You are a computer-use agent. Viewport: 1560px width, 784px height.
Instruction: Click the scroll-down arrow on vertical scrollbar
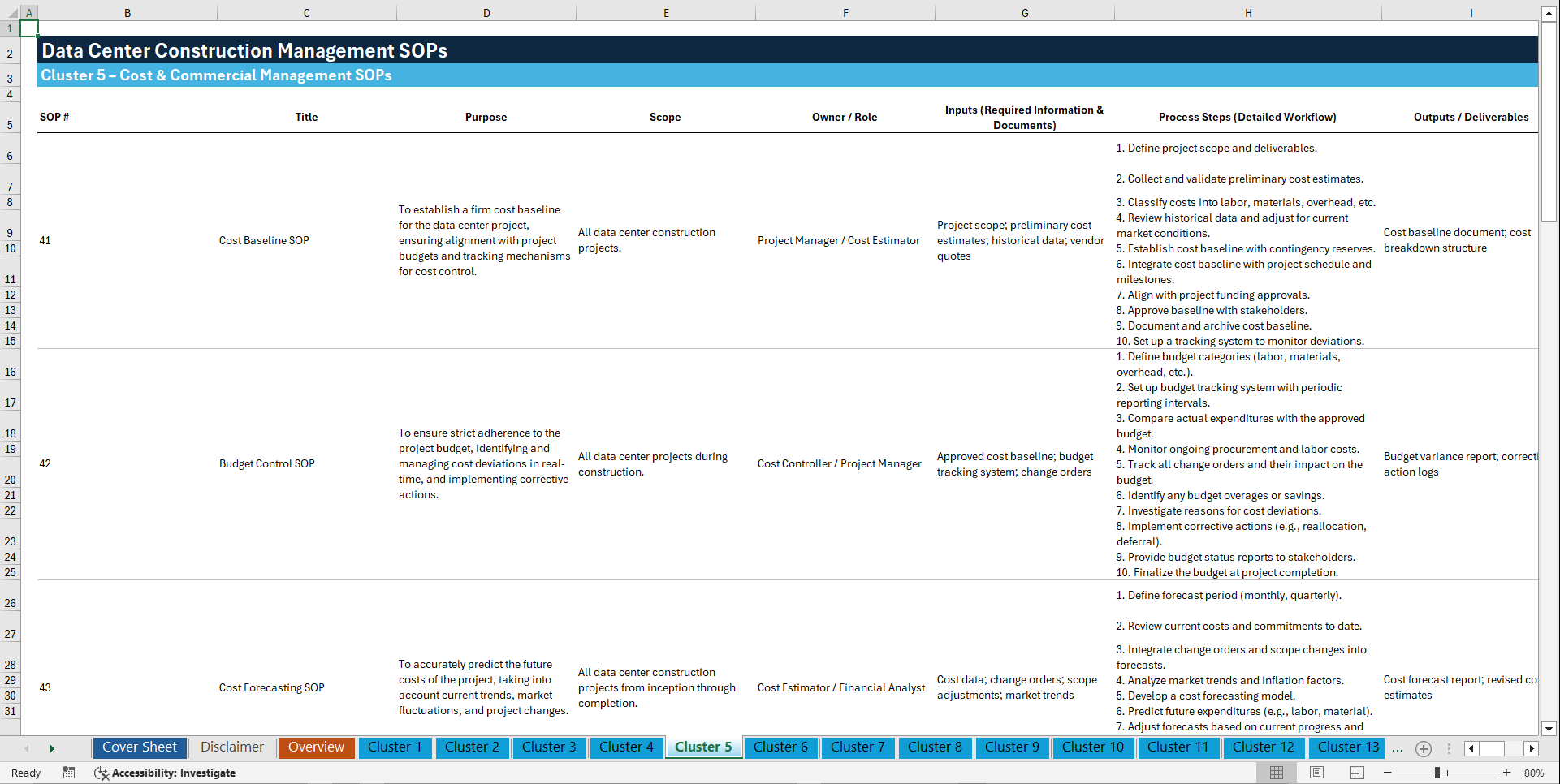[1549, 728]
